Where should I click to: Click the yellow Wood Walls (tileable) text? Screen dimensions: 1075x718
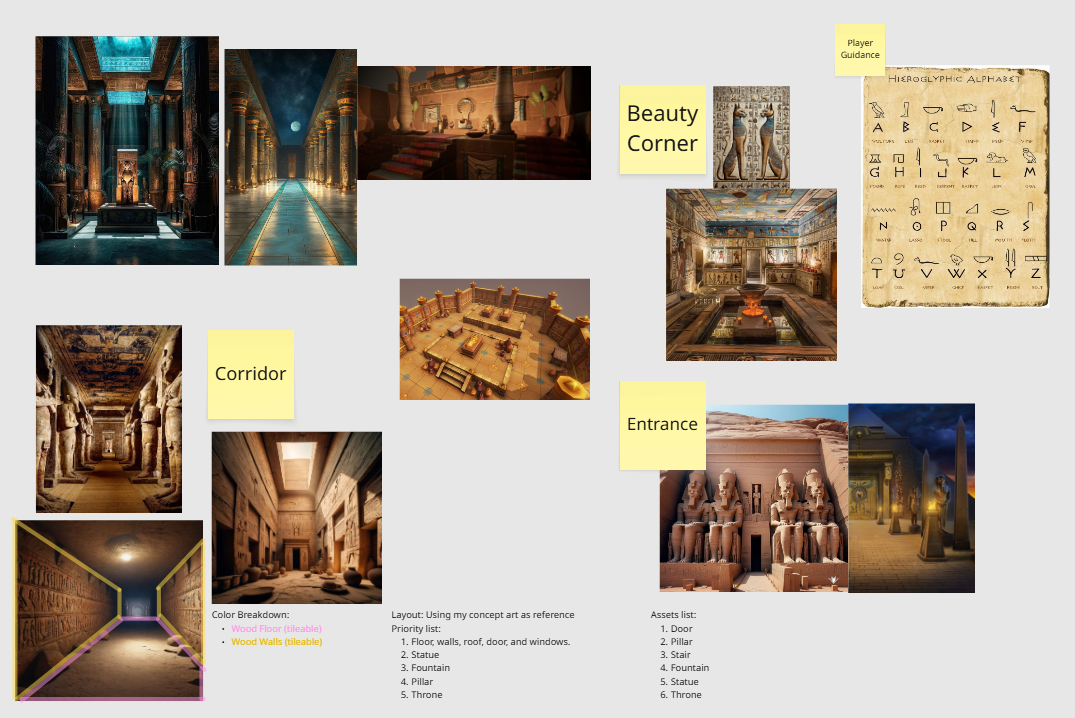(x=276, y=642)
